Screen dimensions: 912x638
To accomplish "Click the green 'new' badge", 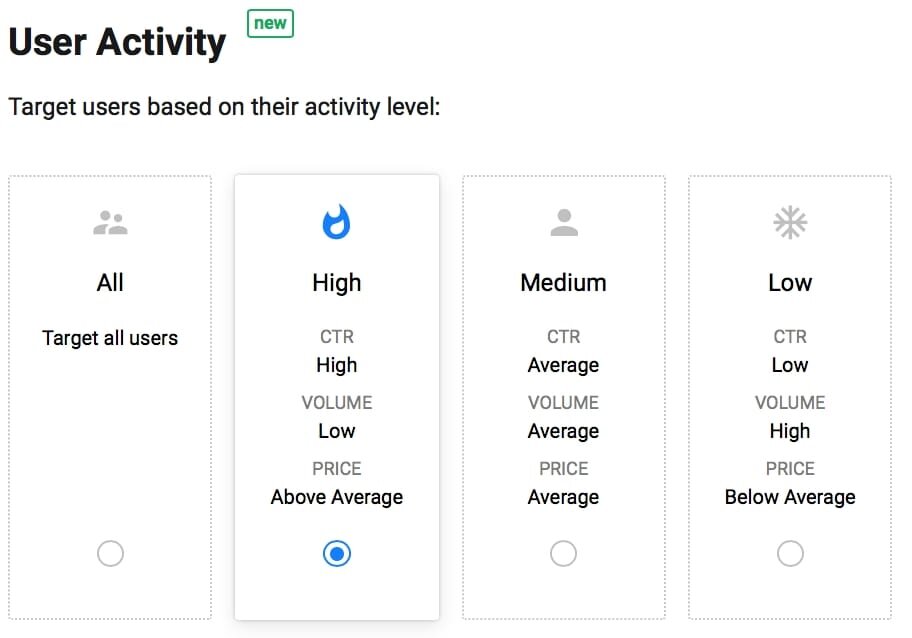I will click(270, 24).
